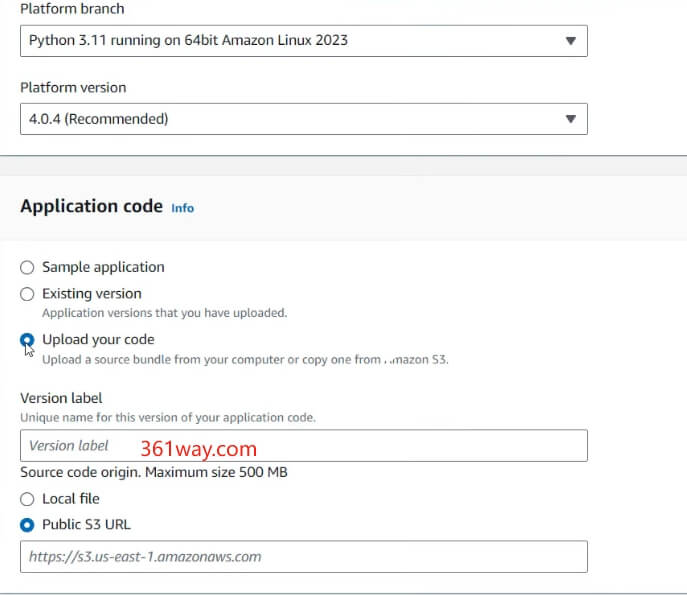Screen dimensions: 687x595
Task: Click the Version label field caption
Action: click(61, 398)
